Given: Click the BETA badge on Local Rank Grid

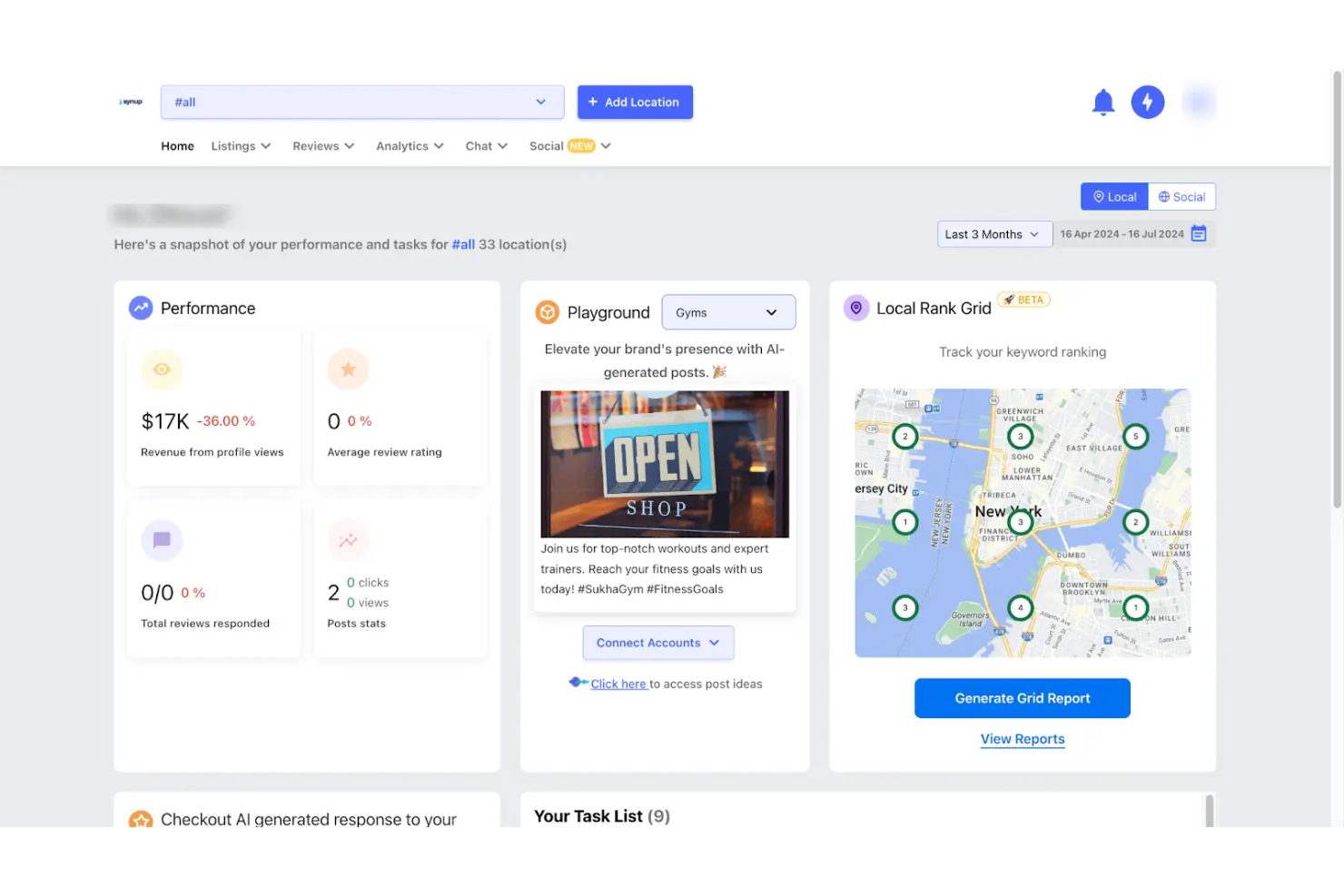Looking at the screenshot, I should pyautogui.click(x=1024, y=299).
